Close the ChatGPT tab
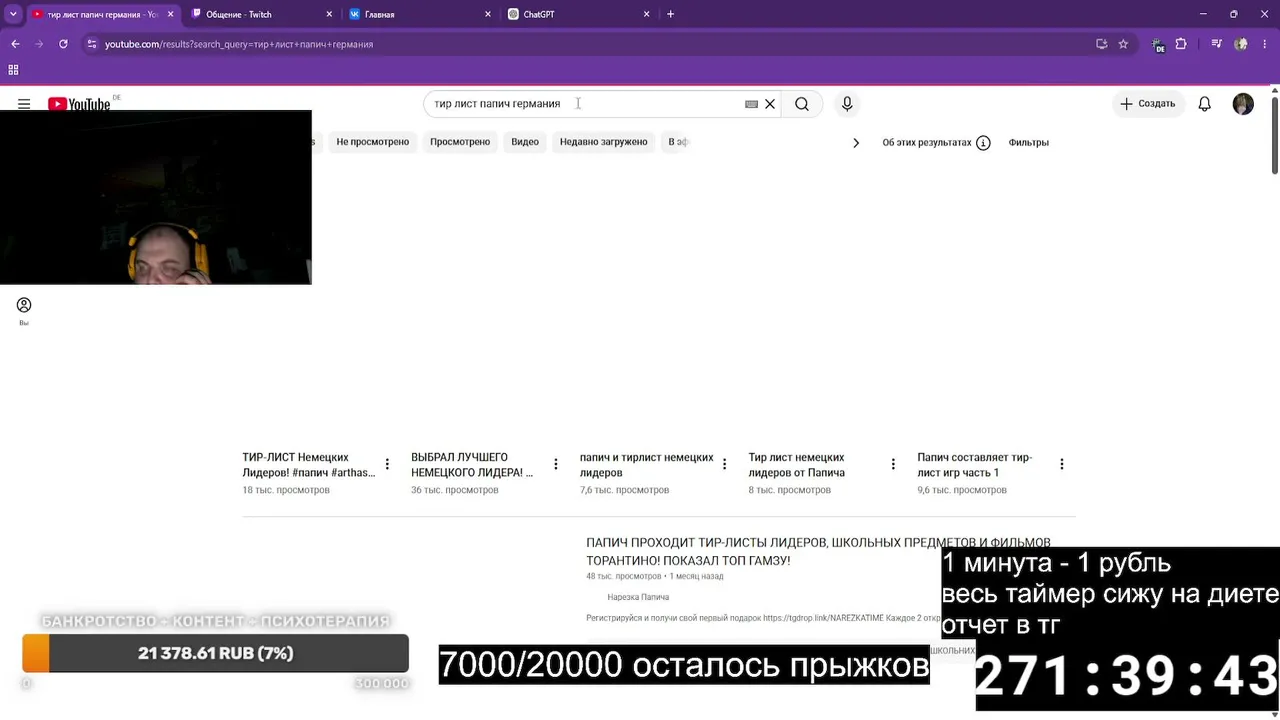This screenshot has width=1280, height=720. coord(647,14)
